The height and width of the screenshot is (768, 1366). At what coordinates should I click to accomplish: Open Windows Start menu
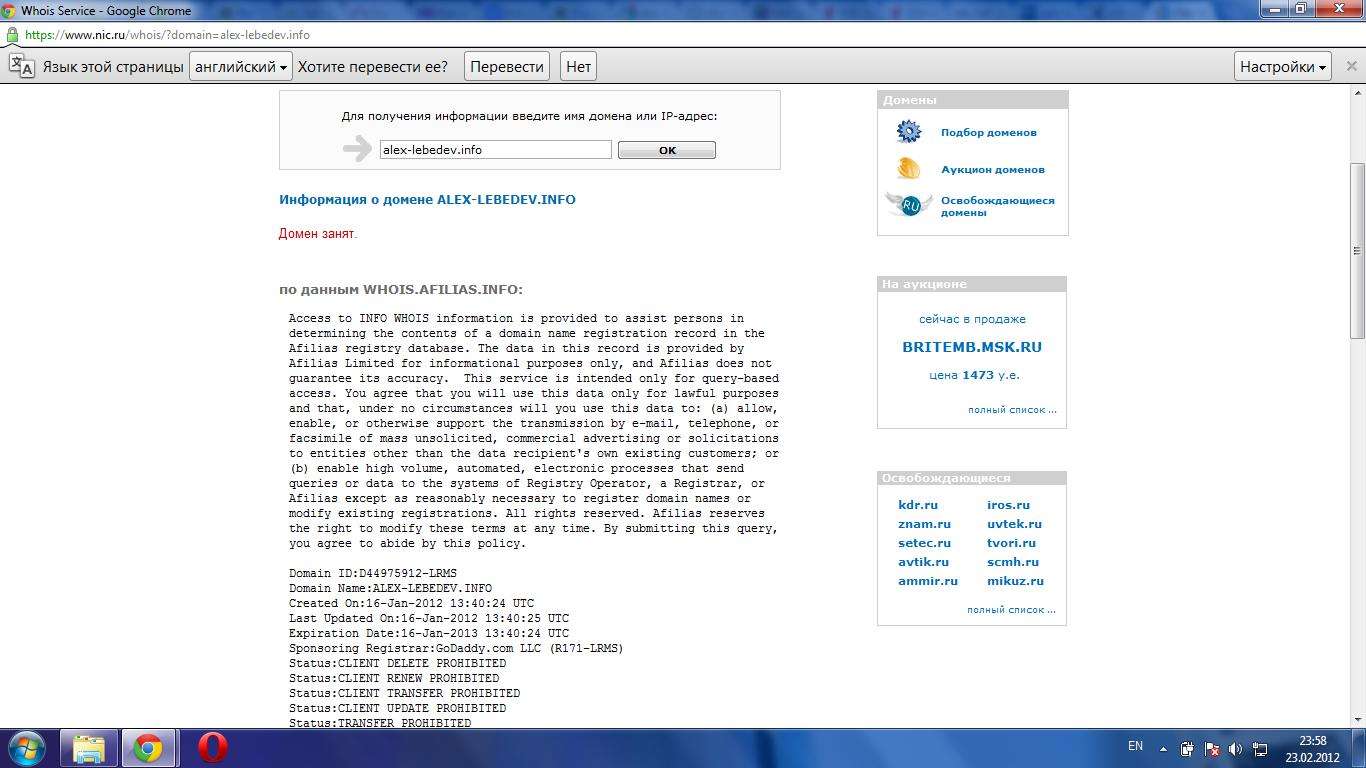(26, 748)
